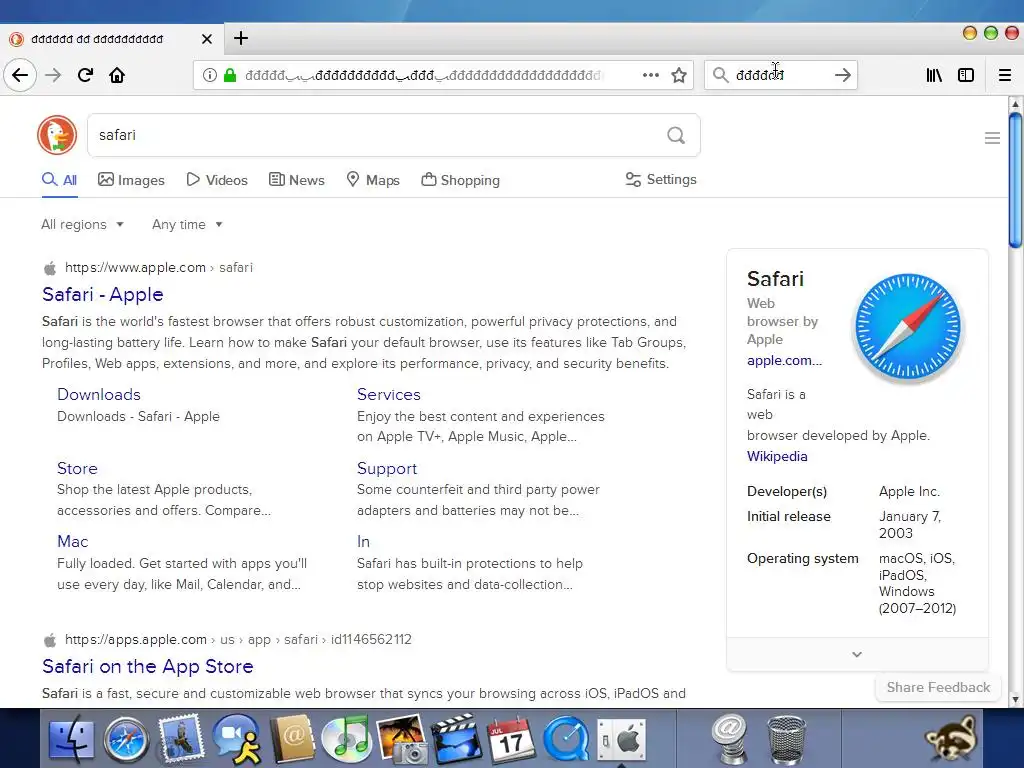The image size is (1024, 768).
Task: Open the Support sublink
Action: (x=387, y=468)
